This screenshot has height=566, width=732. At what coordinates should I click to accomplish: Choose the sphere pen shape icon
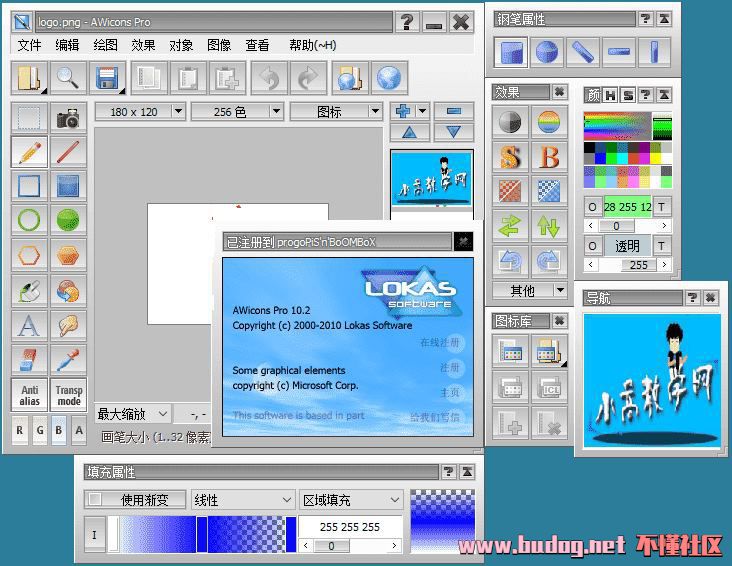coord(547,52)
